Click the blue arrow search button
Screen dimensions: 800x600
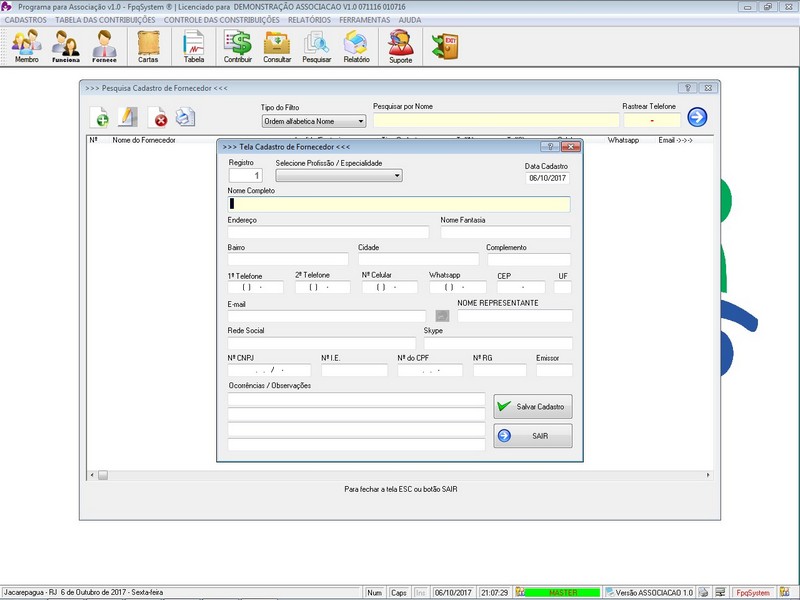697,118
